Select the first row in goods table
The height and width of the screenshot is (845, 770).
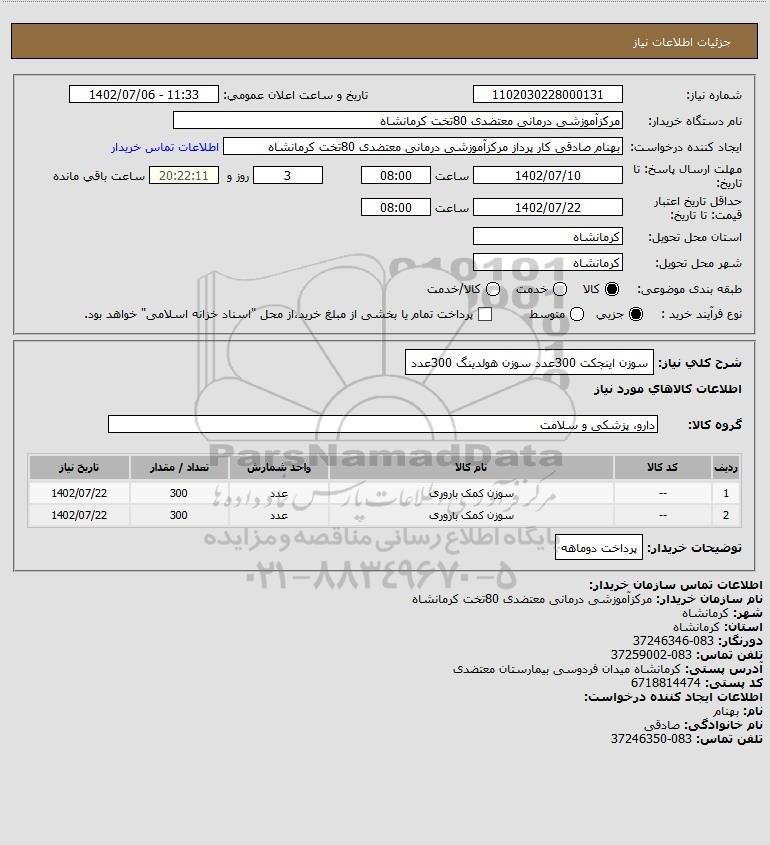[x=384, y=493]
